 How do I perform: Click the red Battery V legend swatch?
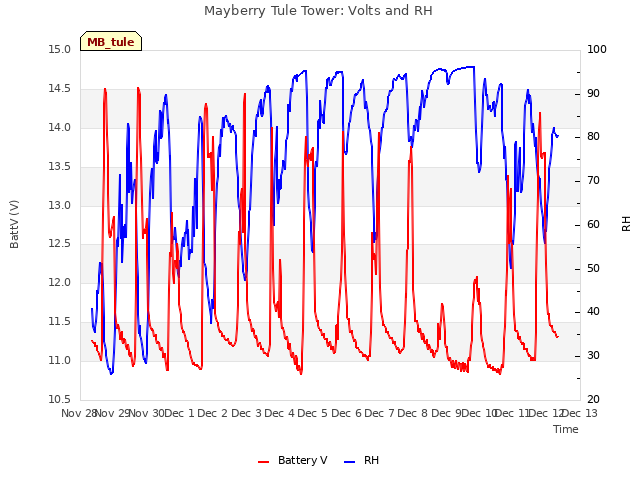pos(264,462)
